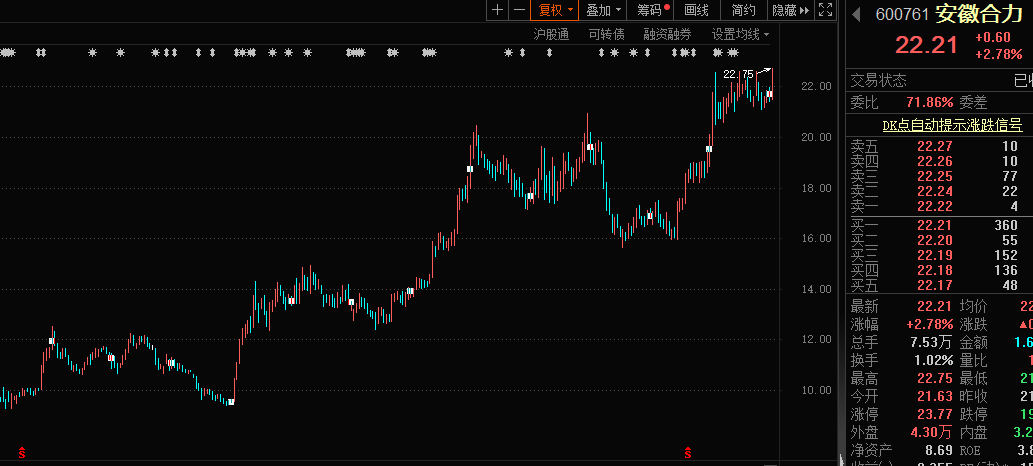Click 隐藏 to hide the side panel
Viewport: 1033px width, 466px height.
(788, 10)
